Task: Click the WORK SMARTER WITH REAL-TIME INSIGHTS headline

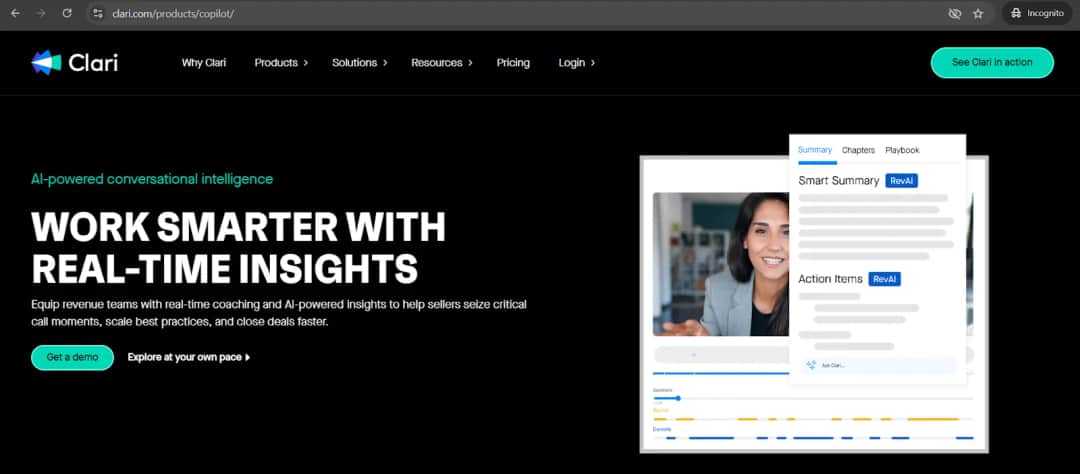Action: click(x=238, y=247)
